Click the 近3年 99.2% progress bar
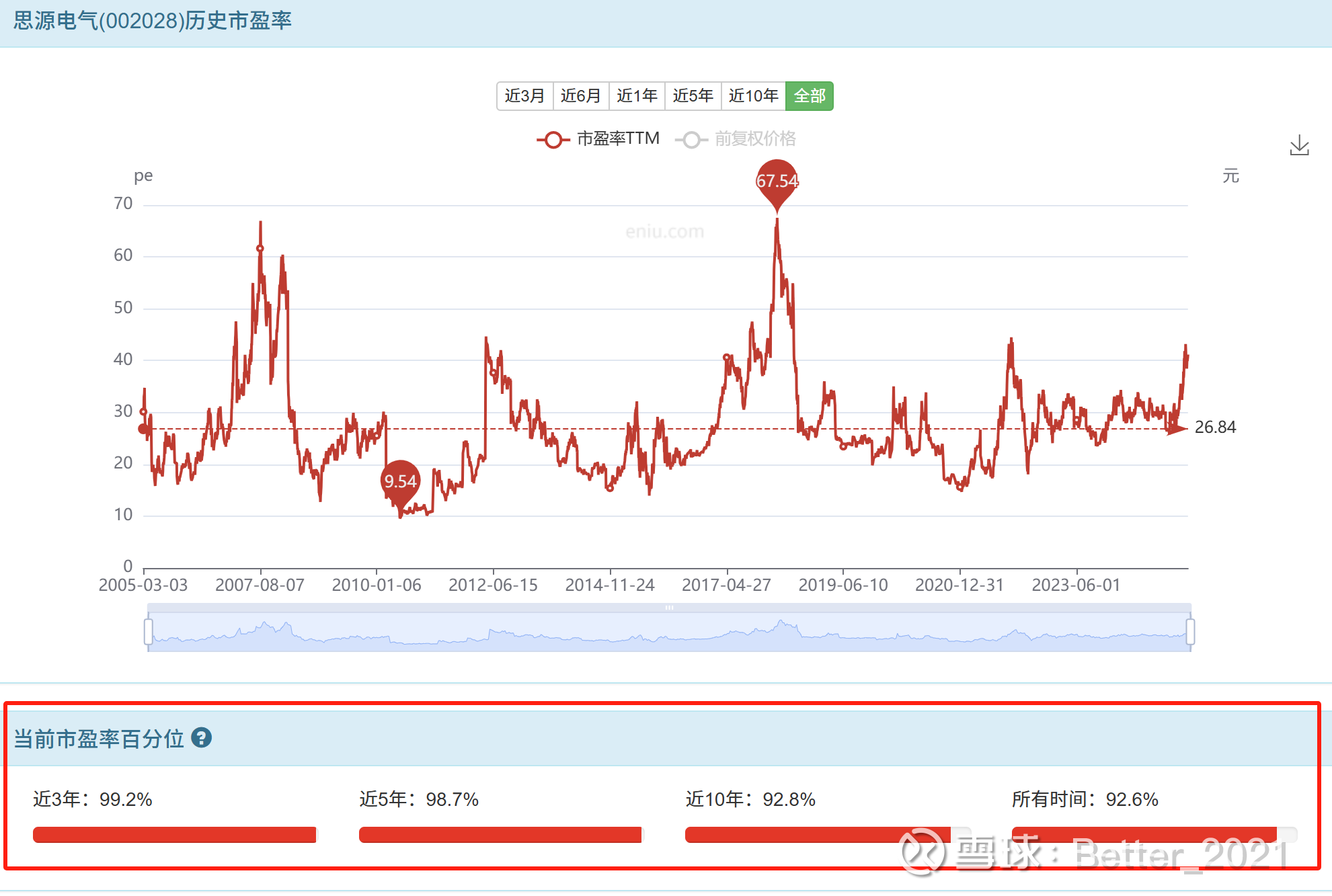The height and width of the screenshot is (896, 1332). coord(174,835)
